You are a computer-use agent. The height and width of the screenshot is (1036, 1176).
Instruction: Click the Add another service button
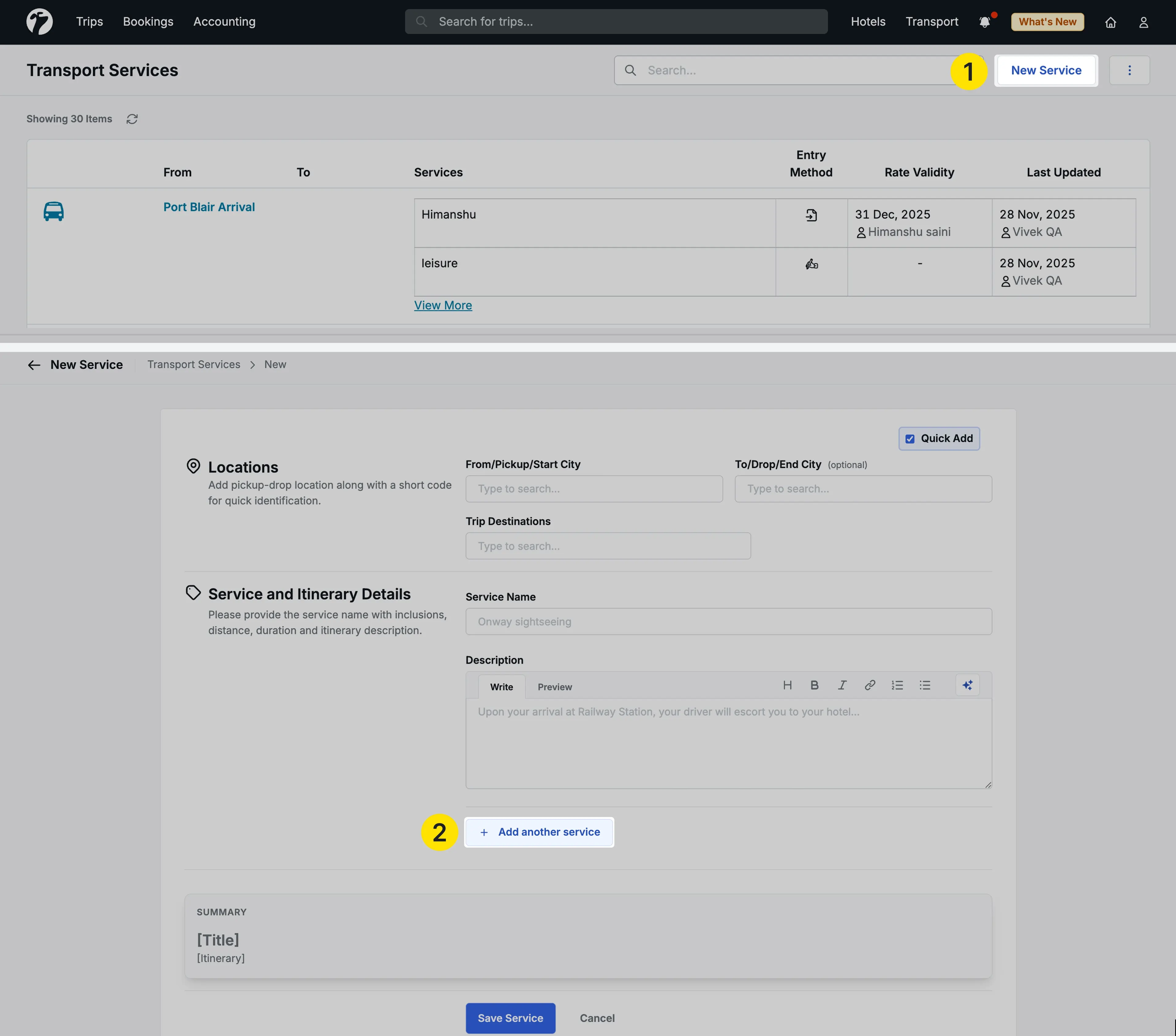(539, 832)
